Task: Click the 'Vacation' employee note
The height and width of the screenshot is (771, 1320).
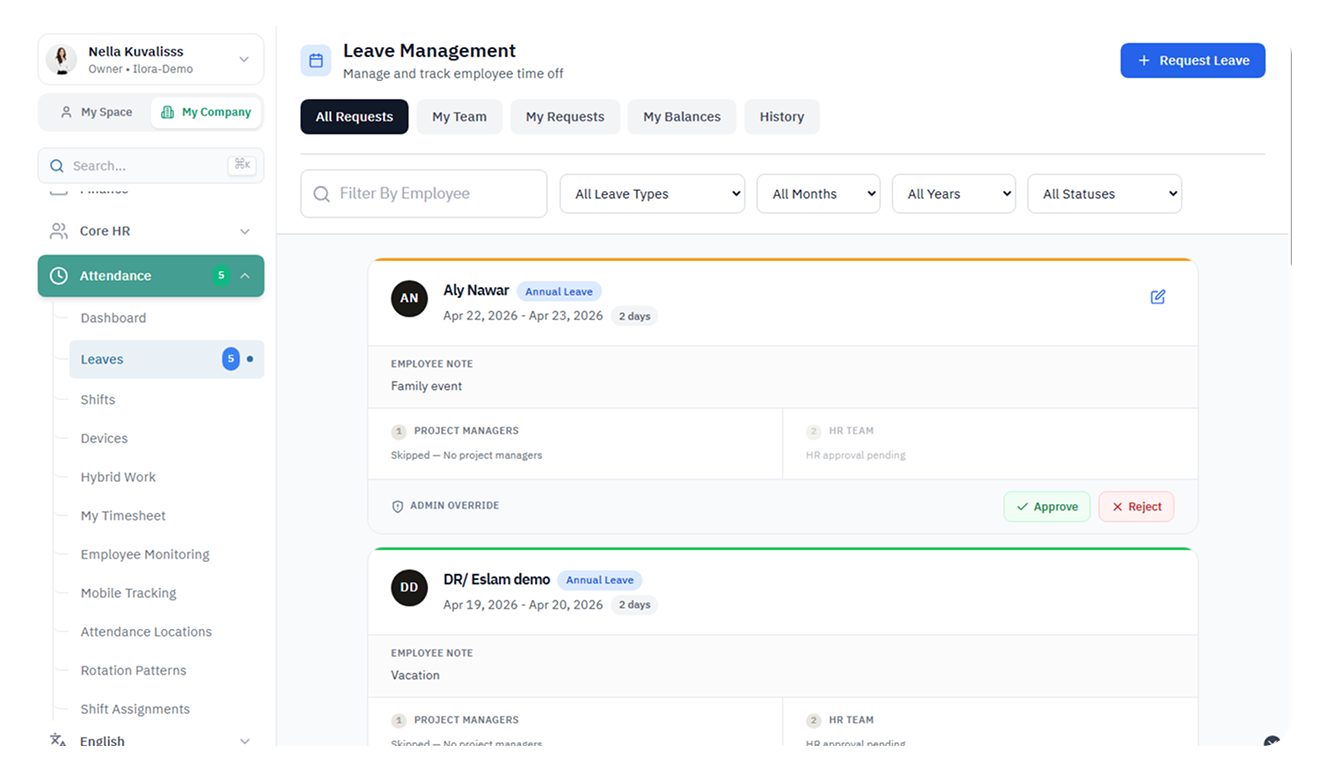Action: coord(415,675)
